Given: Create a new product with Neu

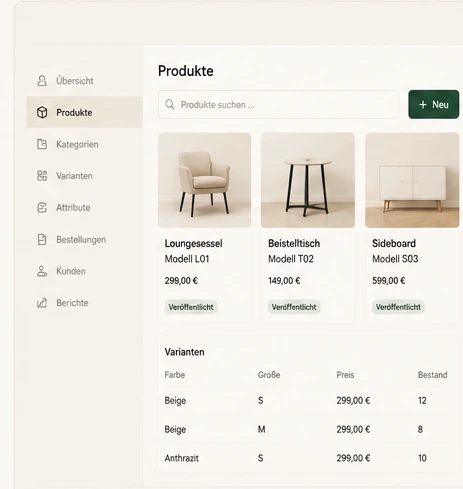Looking at the screenshot, I should pyautogui.click(x=434, y=104).
